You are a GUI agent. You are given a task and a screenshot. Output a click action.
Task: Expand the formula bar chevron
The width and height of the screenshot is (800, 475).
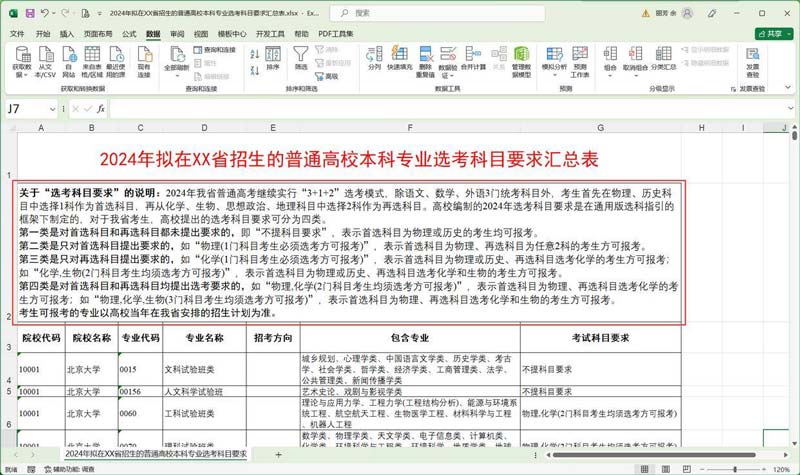790,108
